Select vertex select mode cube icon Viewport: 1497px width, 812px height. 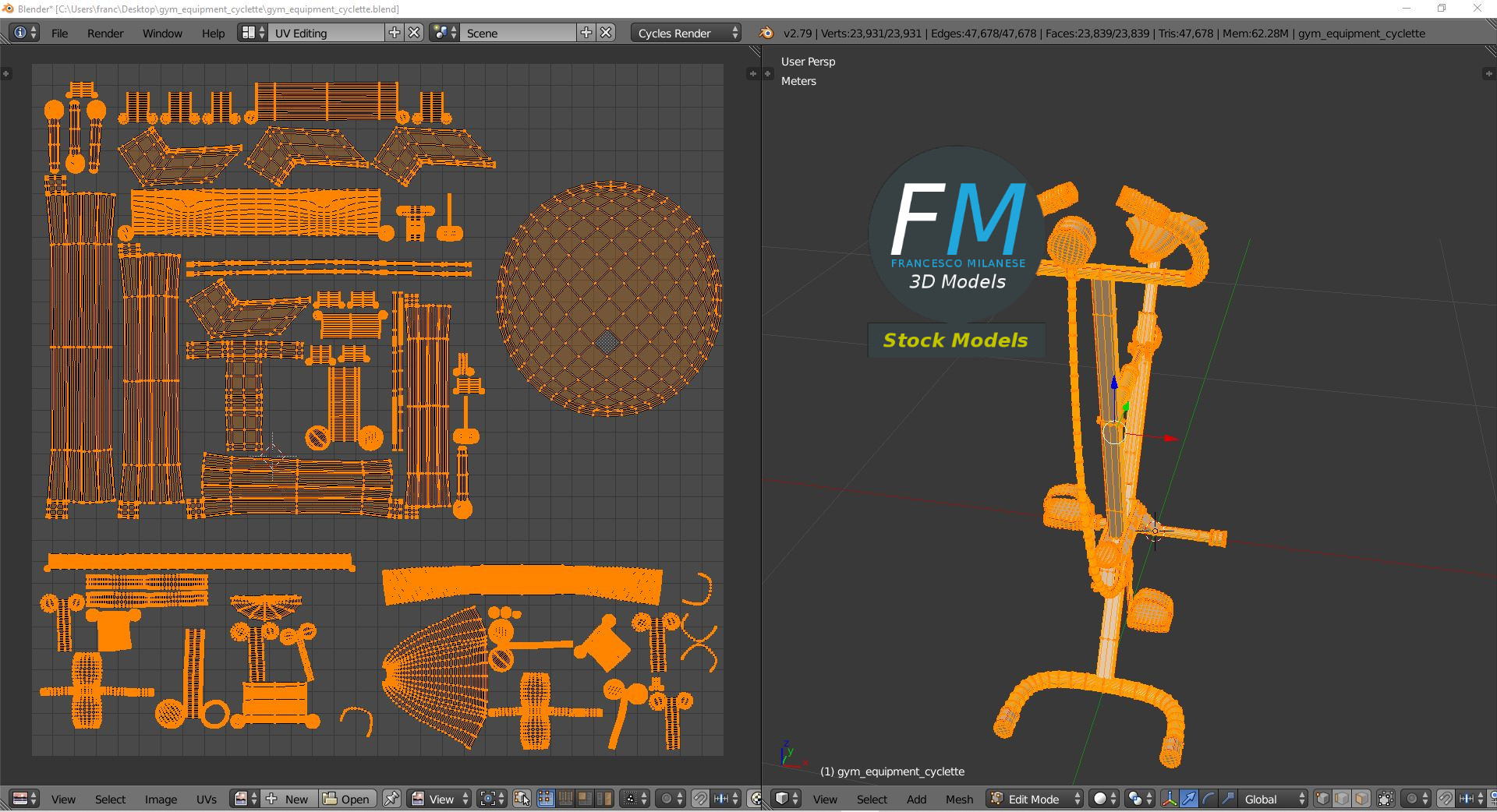[x=1322, y=799]
